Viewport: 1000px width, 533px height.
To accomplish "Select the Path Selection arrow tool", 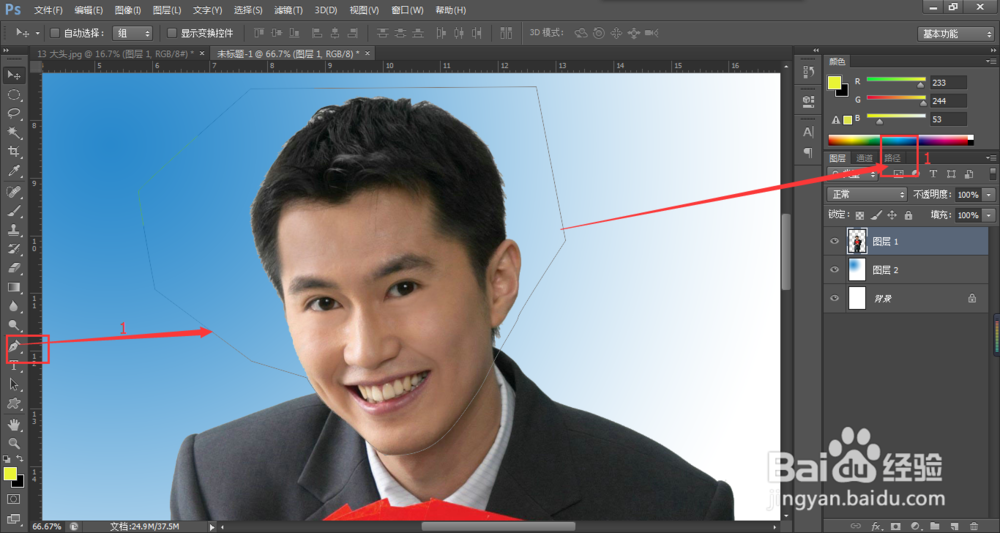I will [x=14, y=384].
